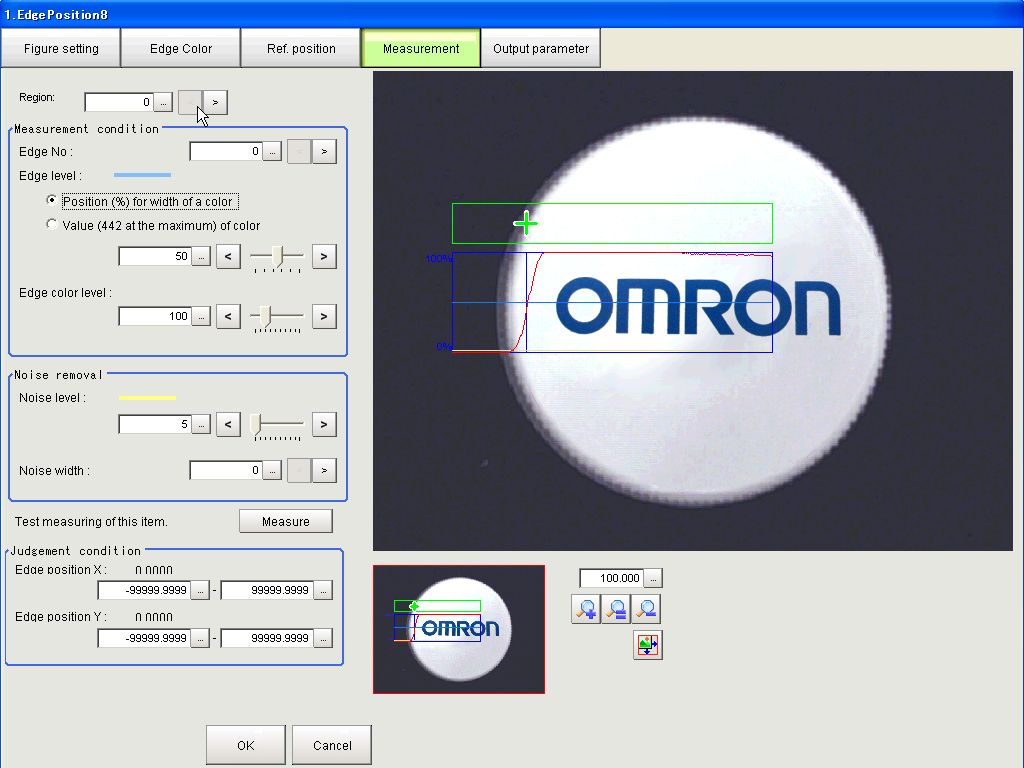Image resolution: width=1024 pixels, height=768 pixels.
Task: Increment Noise width with the right arrow
Action: pos(324,470)
